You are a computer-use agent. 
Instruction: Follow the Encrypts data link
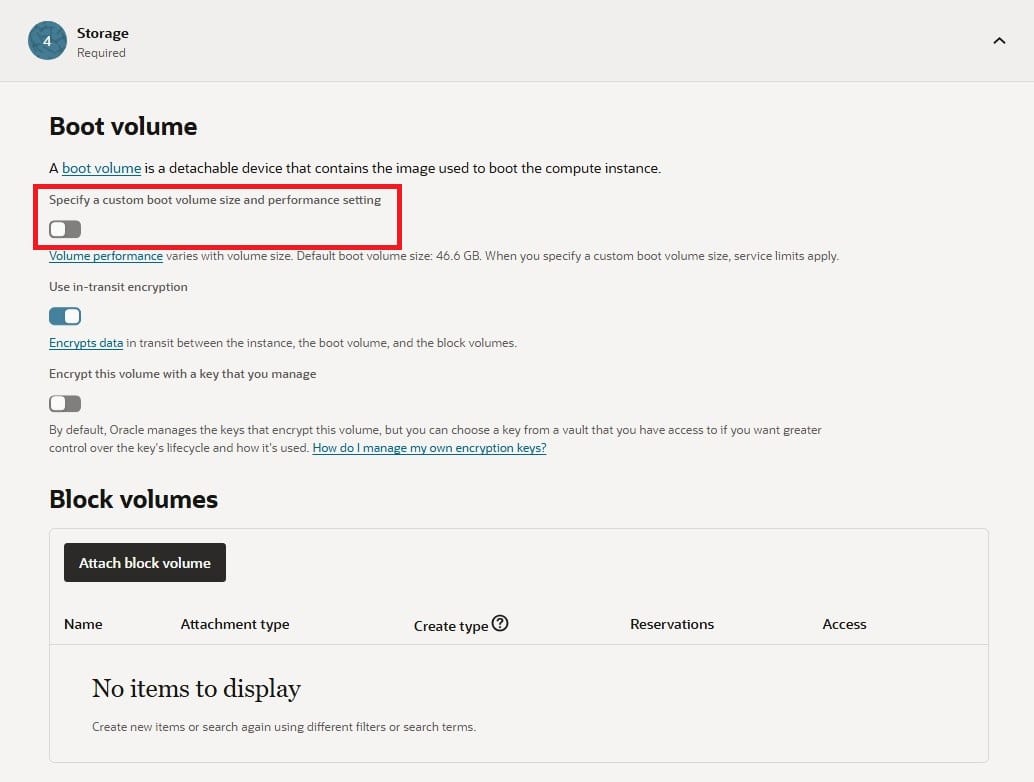pyautogui.click(x=86, y=343)
